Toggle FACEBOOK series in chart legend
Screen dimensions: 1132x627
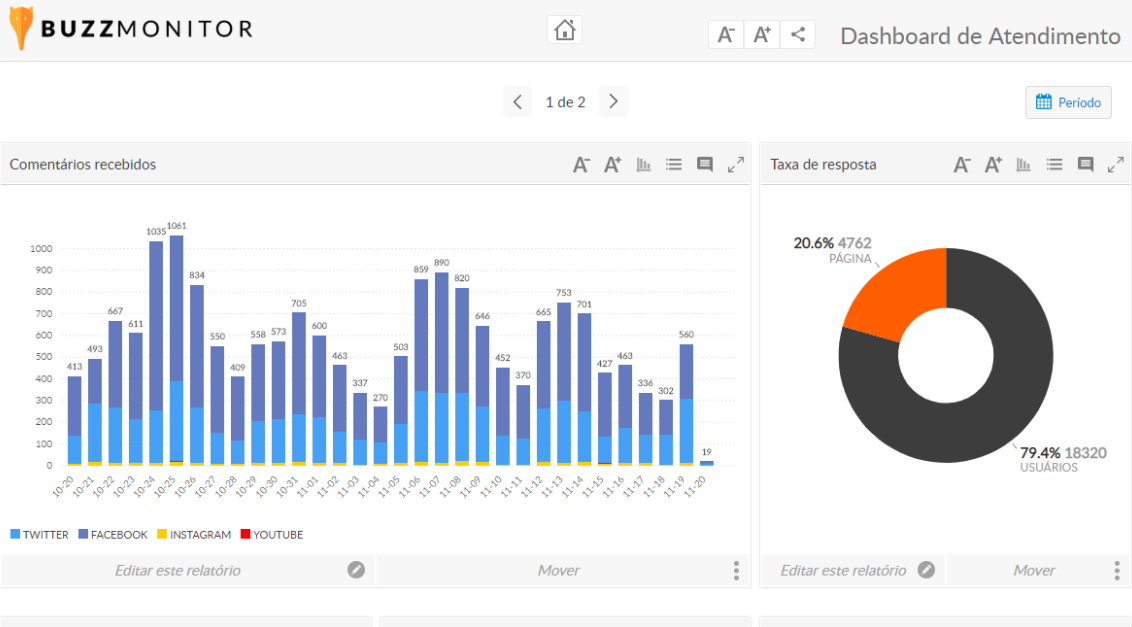(x=112, y=535)
